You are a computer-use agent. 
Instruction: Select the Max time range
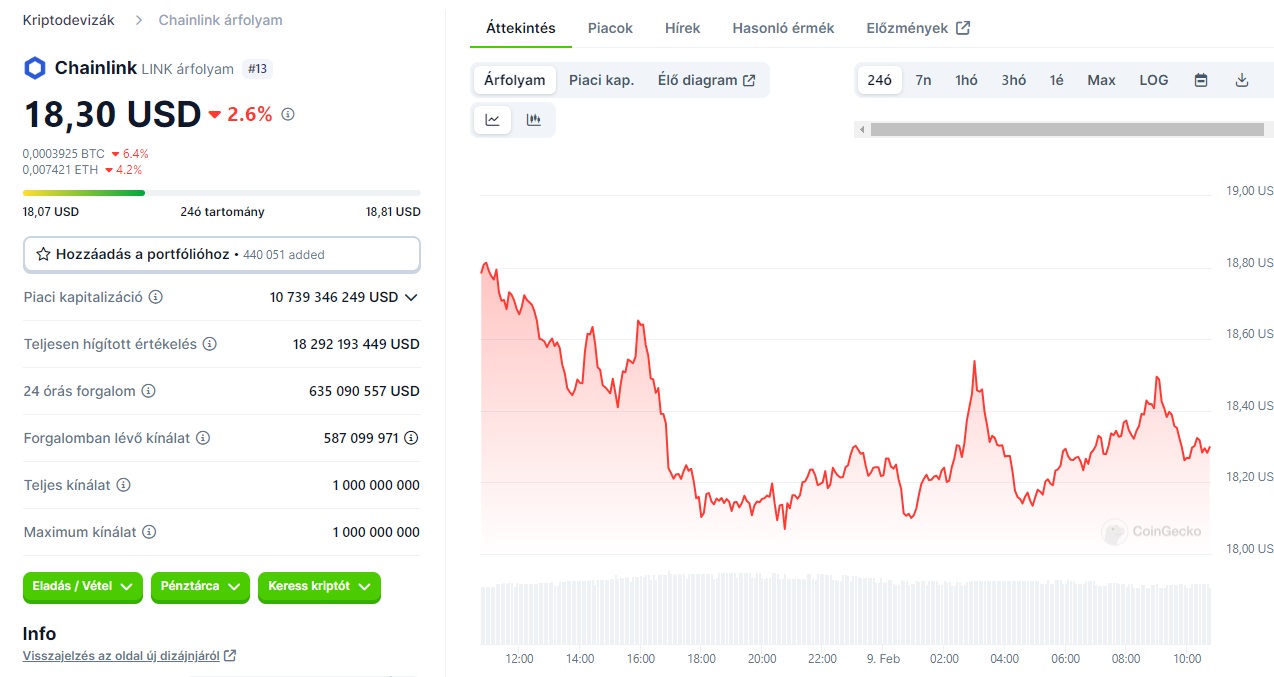pyautogui.click(x=1101, y=80)
